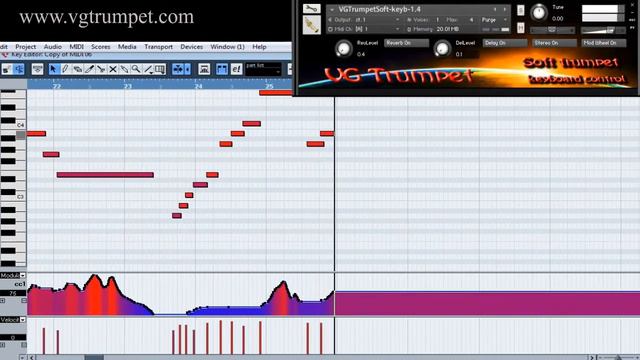Select the Mute X tool
640x360 pixels.
coord(113,69)
